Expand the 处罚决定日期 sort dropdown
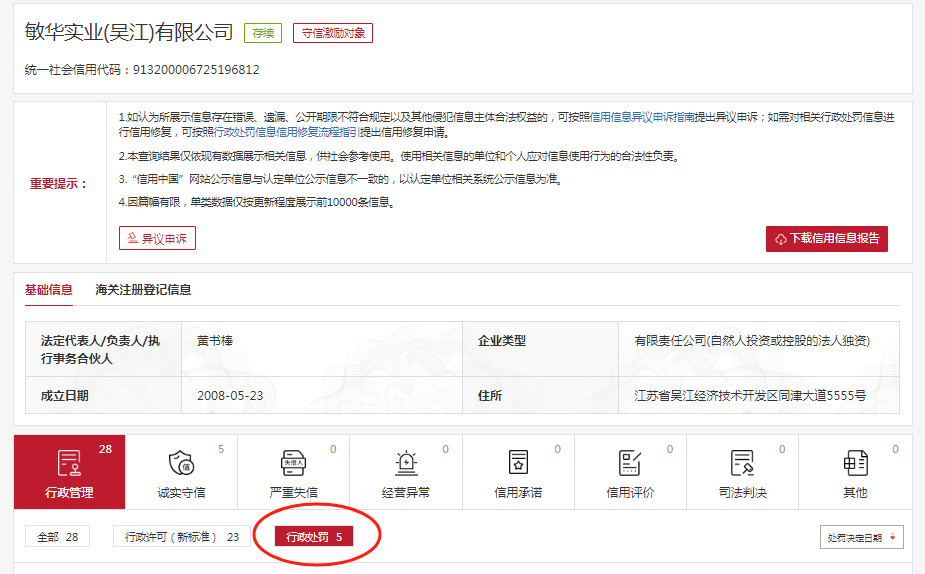Viewport: 925px width, 574px height. click(x=861, y=538)
